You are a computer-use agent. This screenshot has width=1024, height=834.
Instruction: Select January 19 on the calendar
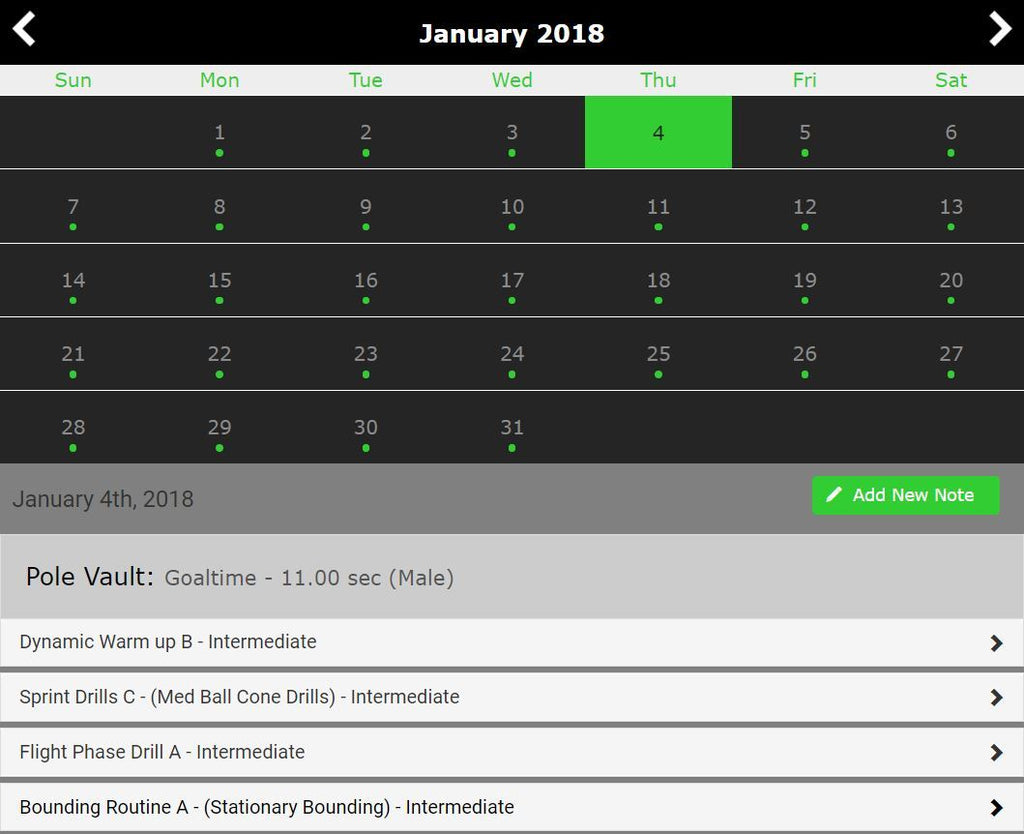805,280
